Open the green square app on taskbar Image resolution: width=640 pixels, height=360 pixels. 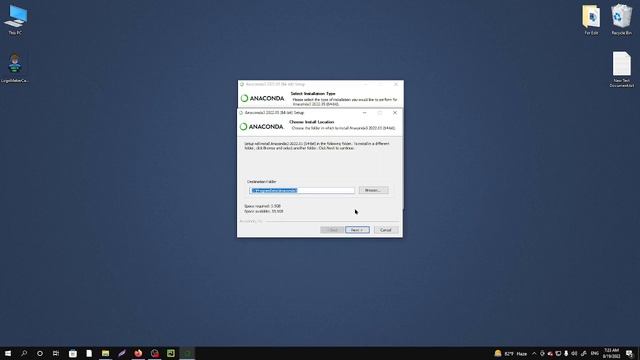[171, 353]
